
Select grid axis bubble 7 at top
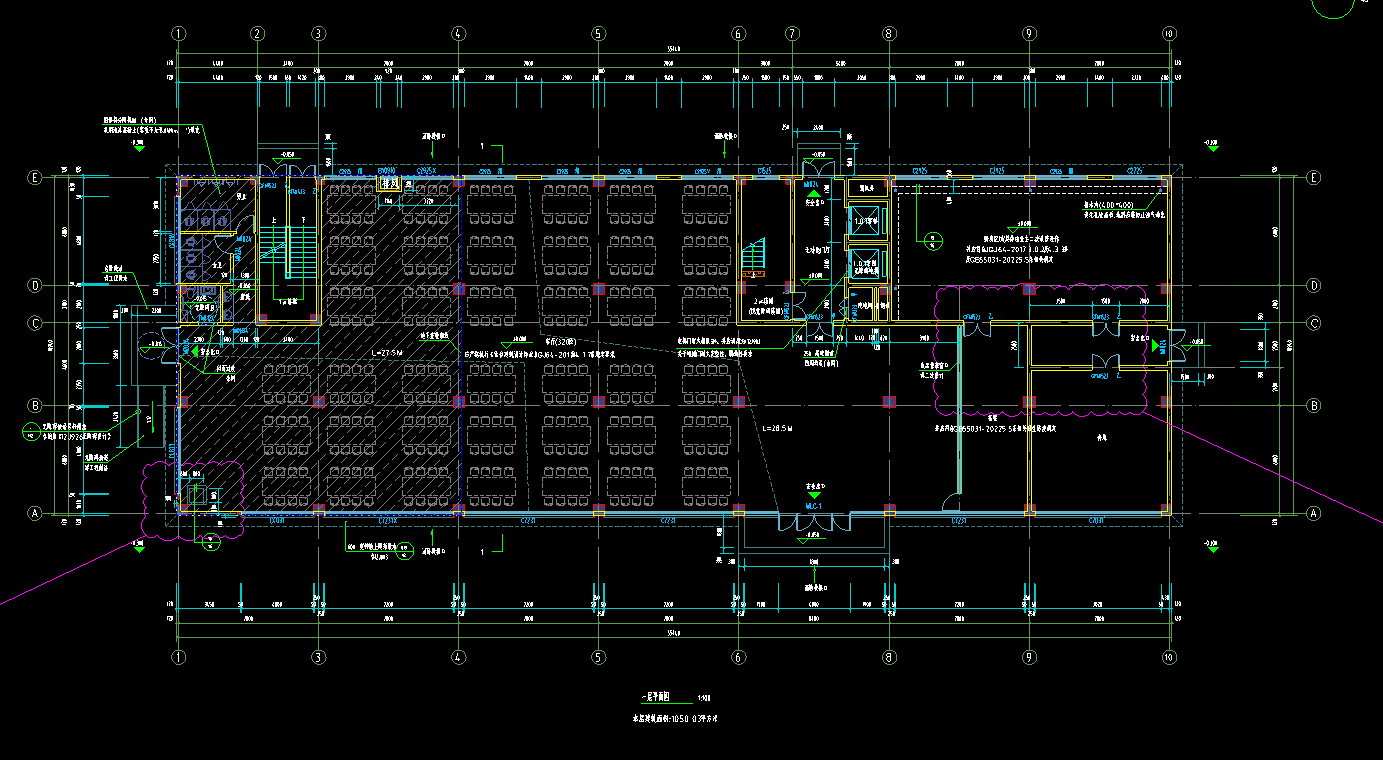click(x=792, y=34)
